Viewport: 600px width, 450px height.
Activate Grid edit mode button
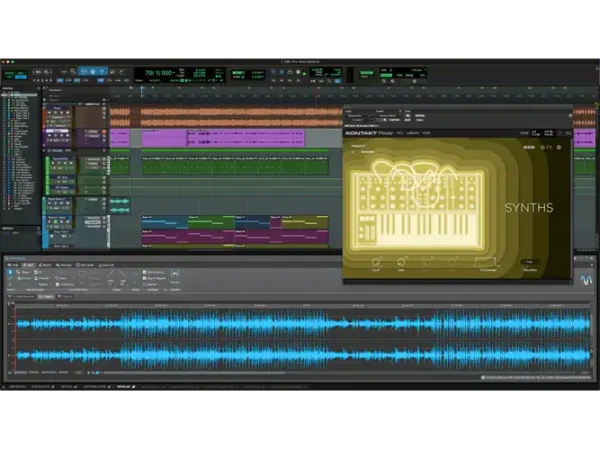[x=21, y=77]
